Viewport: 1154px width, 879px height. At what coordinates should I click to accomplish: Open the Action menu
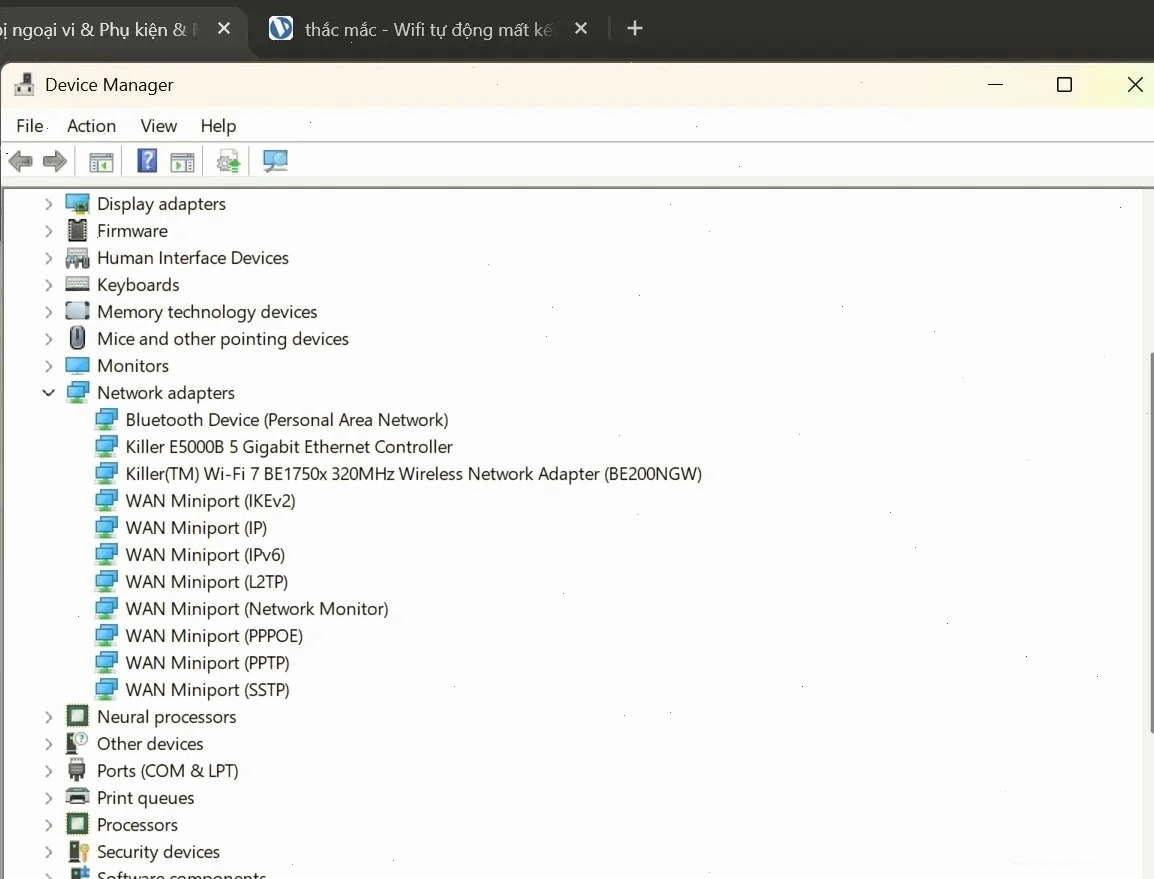(x=91, y=126)
